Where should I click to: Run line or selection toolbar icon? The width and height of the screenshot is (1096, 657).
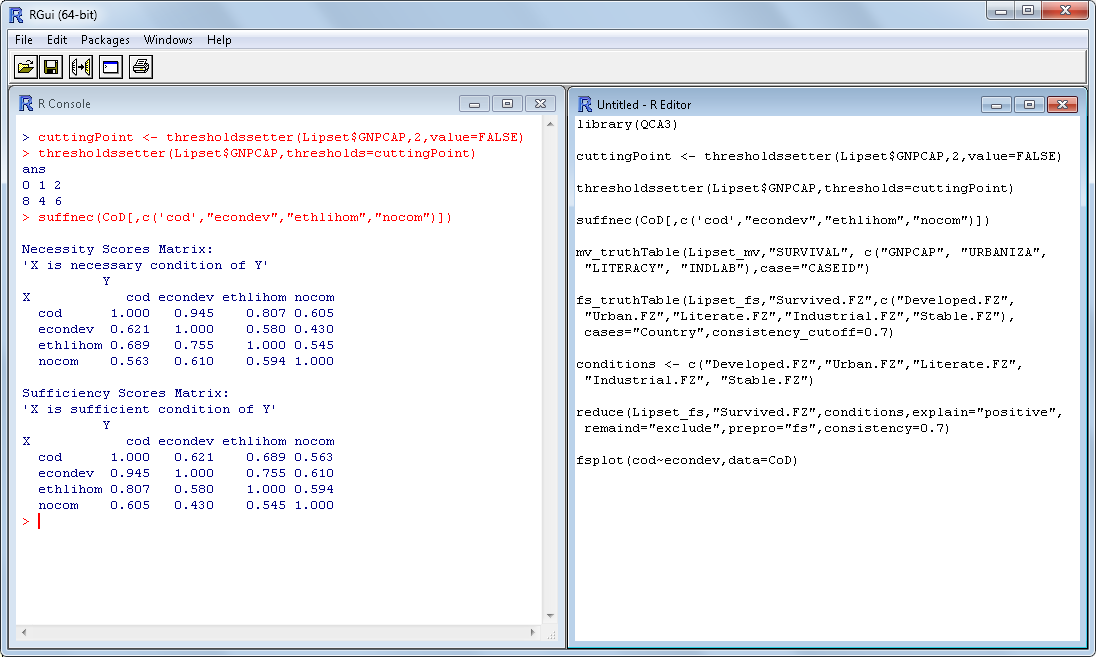click(x=81, y=67)
